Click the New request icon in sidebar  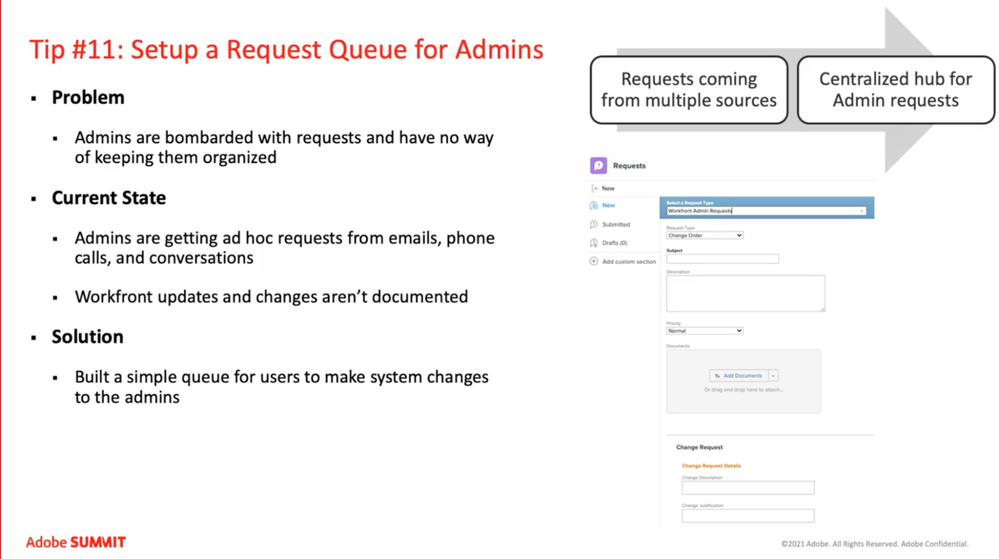click(594, 205)
